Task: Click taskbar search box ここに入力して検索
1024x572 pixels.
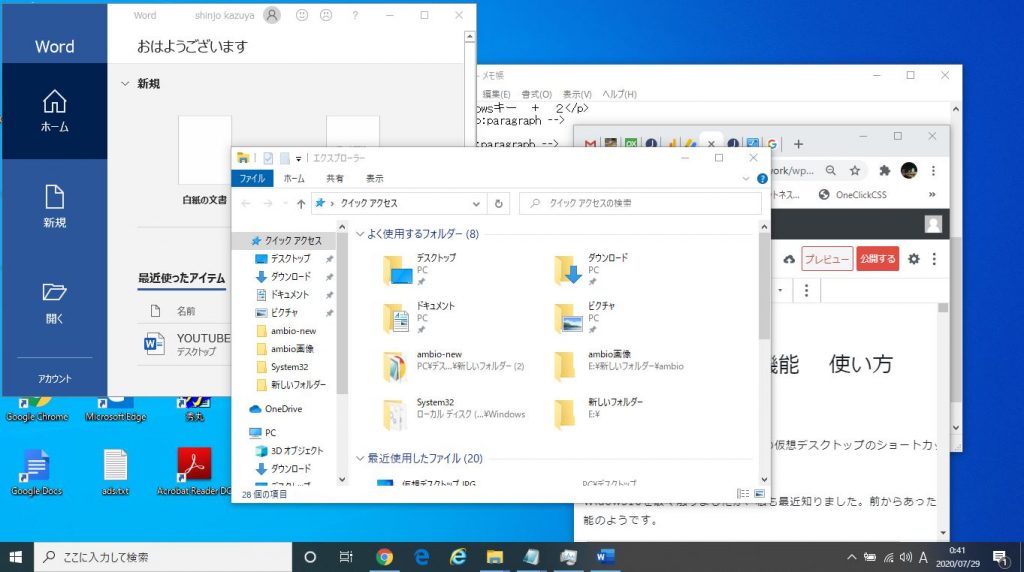Action: click(163, 557)
